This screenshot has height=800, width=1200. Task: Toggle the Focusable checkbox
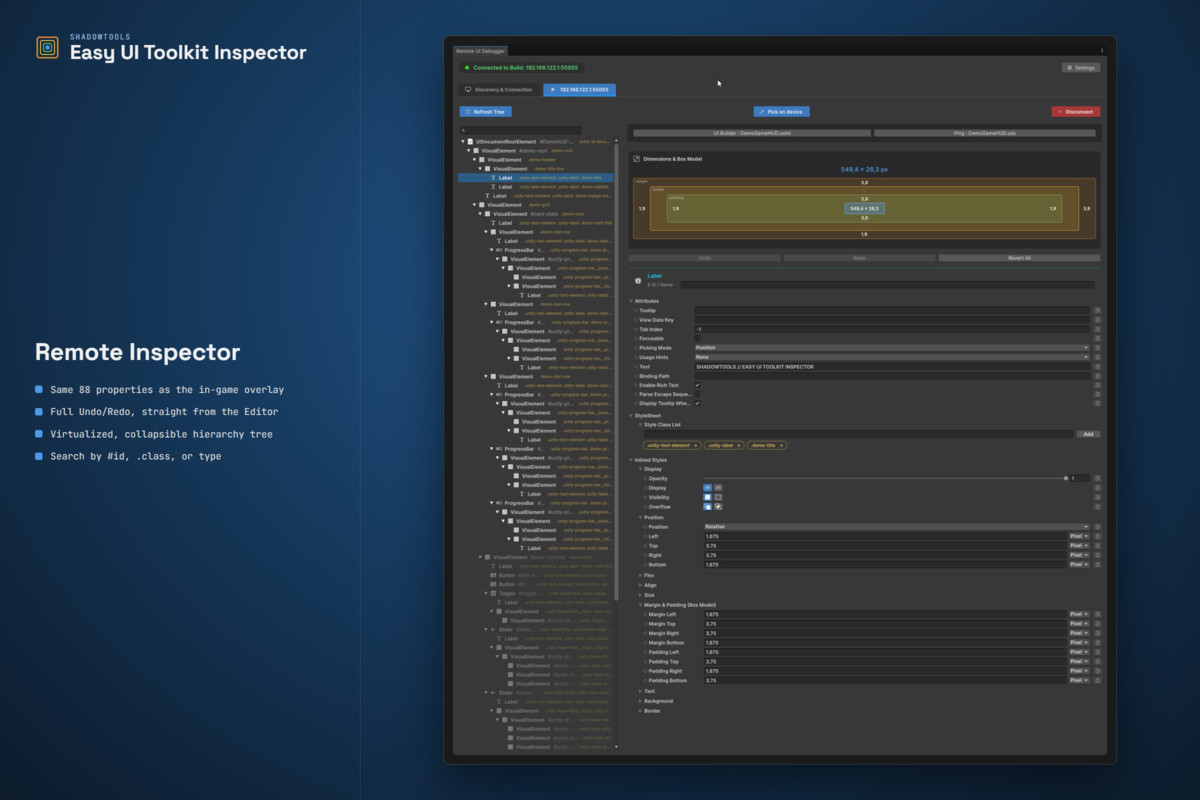[x=698, y=338]
